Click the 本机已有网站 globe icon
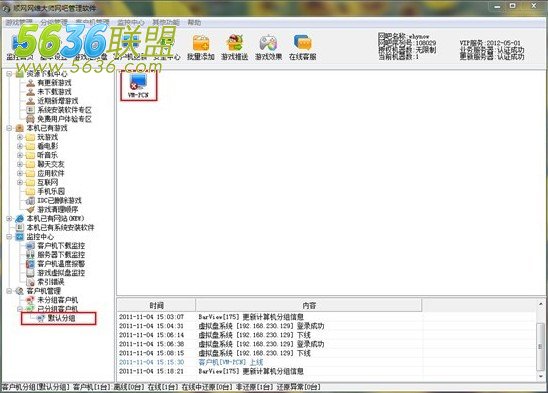This screenshot has height=393, width=548. point(20,219)
